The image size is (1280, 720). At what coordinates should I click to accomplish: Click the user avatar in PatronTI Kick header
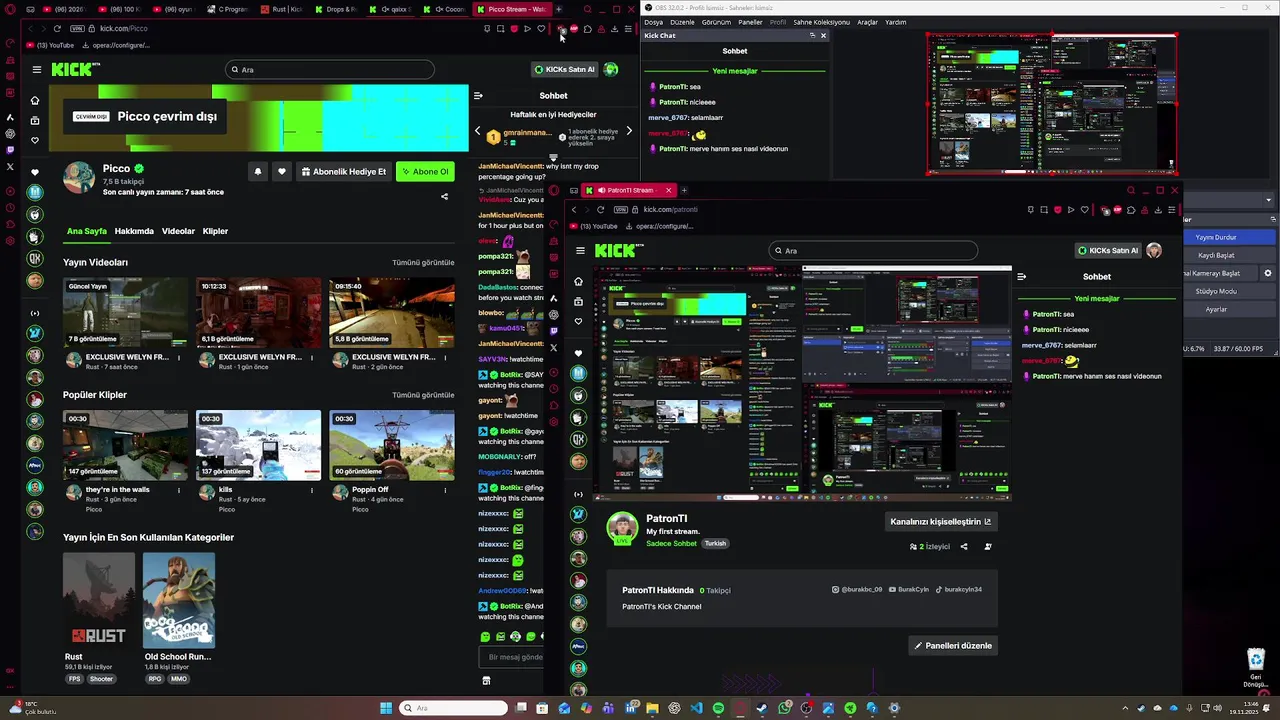click(1154, 250)
